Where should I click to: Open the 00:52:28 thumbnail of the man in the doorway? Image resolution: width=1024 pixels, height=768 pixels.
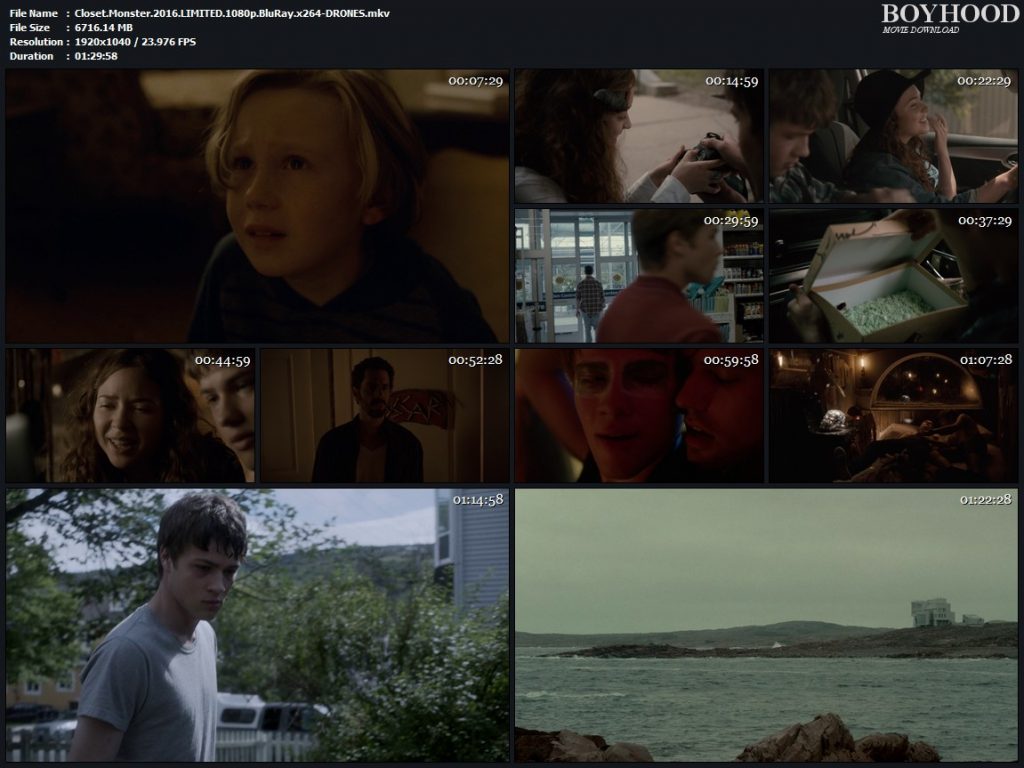pos(384,416)
